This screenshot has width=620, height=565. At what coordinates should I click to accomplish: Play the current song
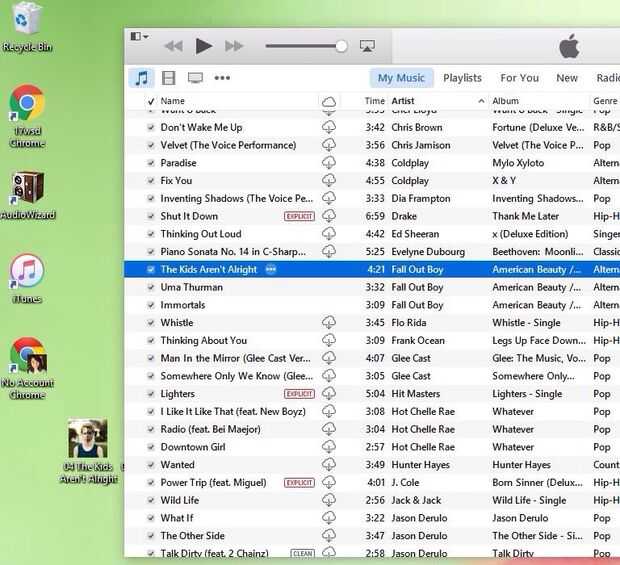pos(204,46)
